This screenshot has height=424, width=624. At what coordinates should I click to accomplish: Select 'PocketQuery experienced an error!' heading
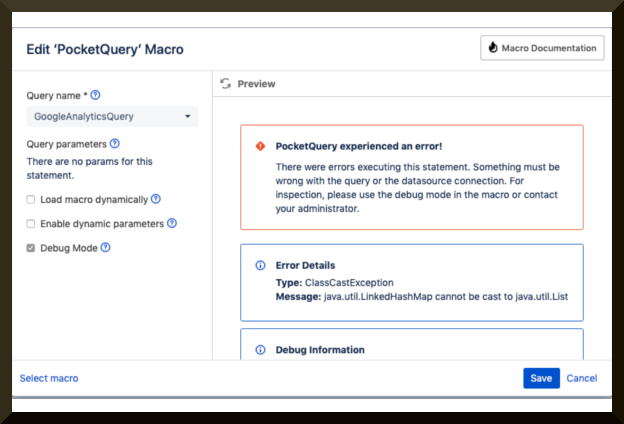coord(359,146)
